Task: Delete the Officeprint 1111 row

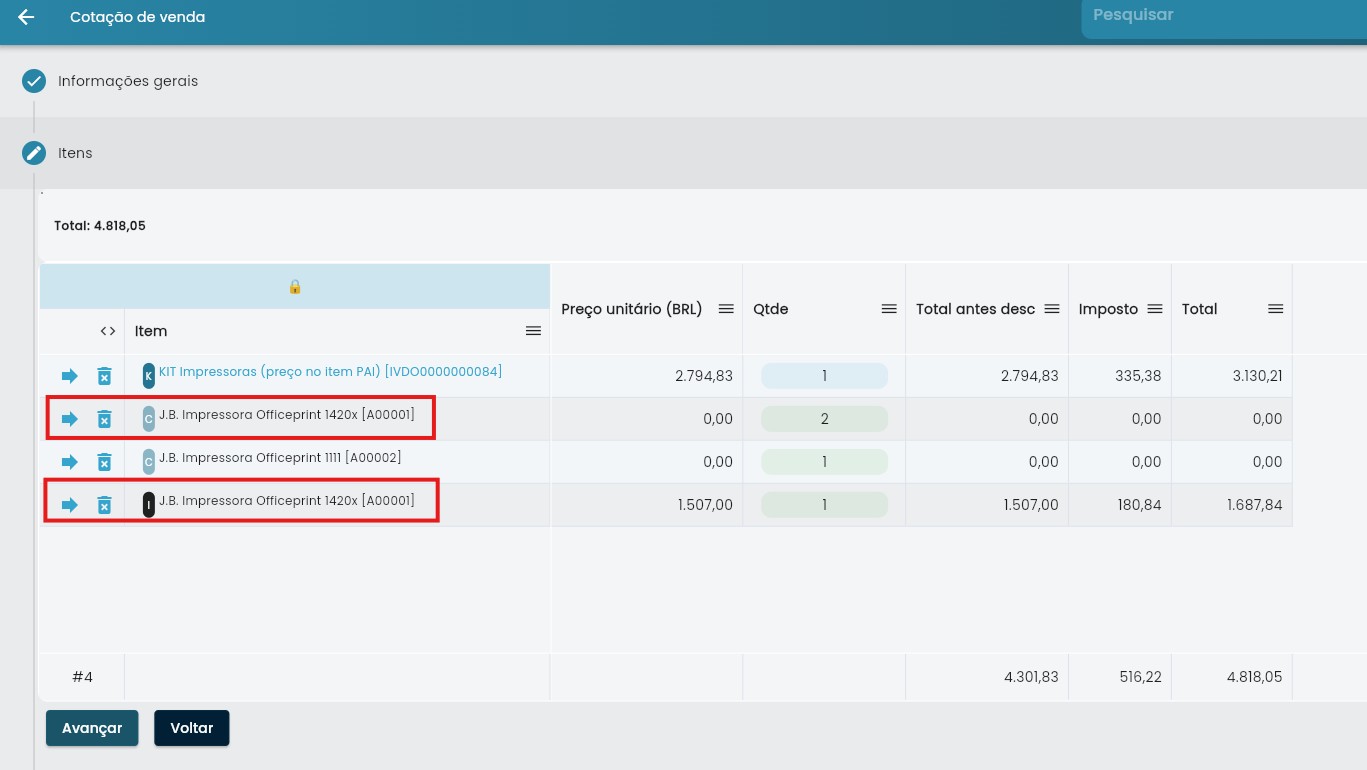Action: click(x=104, y=462)
